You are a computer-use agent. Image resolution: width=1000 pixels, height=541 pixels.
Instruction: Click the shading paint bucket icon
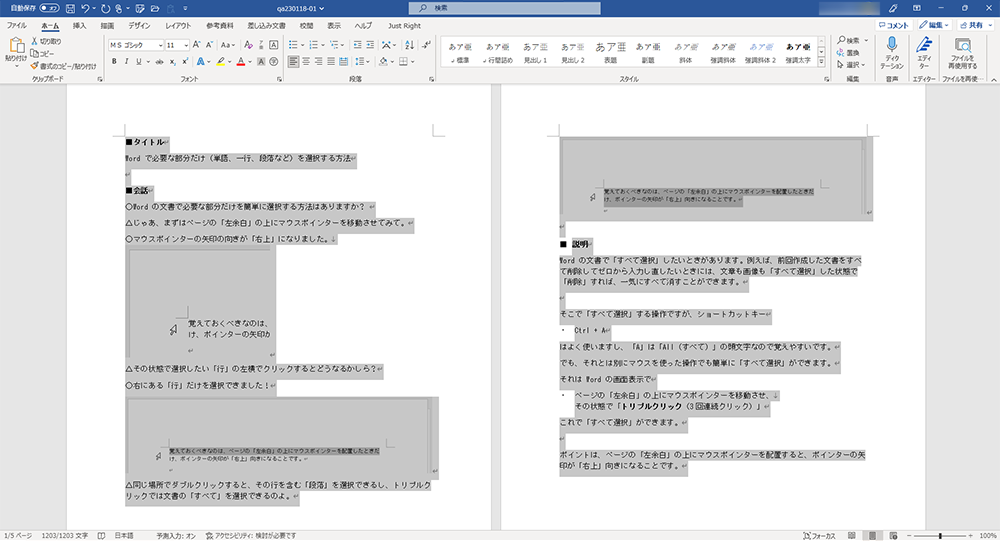pos(383,61)
